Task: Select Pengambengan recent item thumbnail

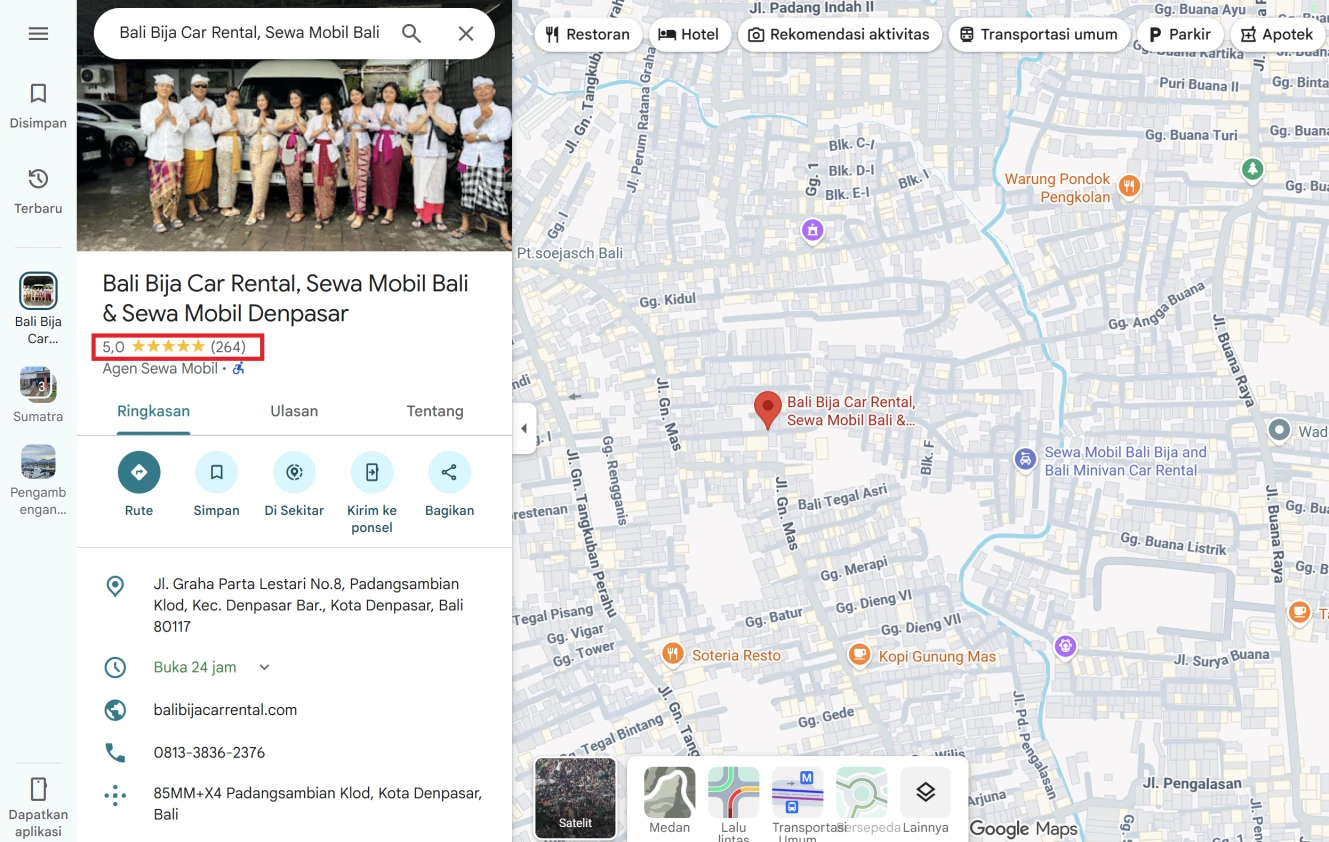Action: (38, 462)
